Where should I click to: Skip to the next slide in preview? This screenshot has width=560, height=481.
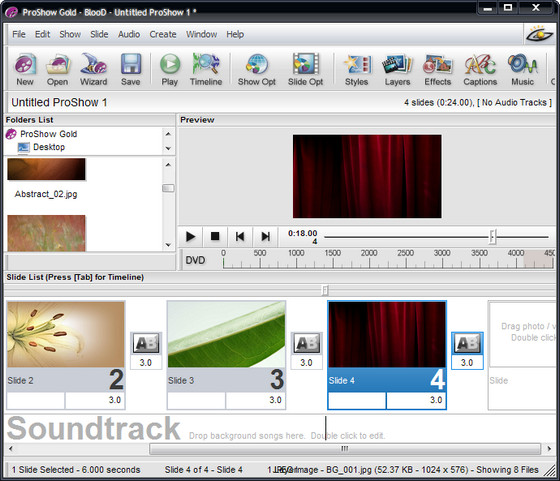(x=265, y=236)
